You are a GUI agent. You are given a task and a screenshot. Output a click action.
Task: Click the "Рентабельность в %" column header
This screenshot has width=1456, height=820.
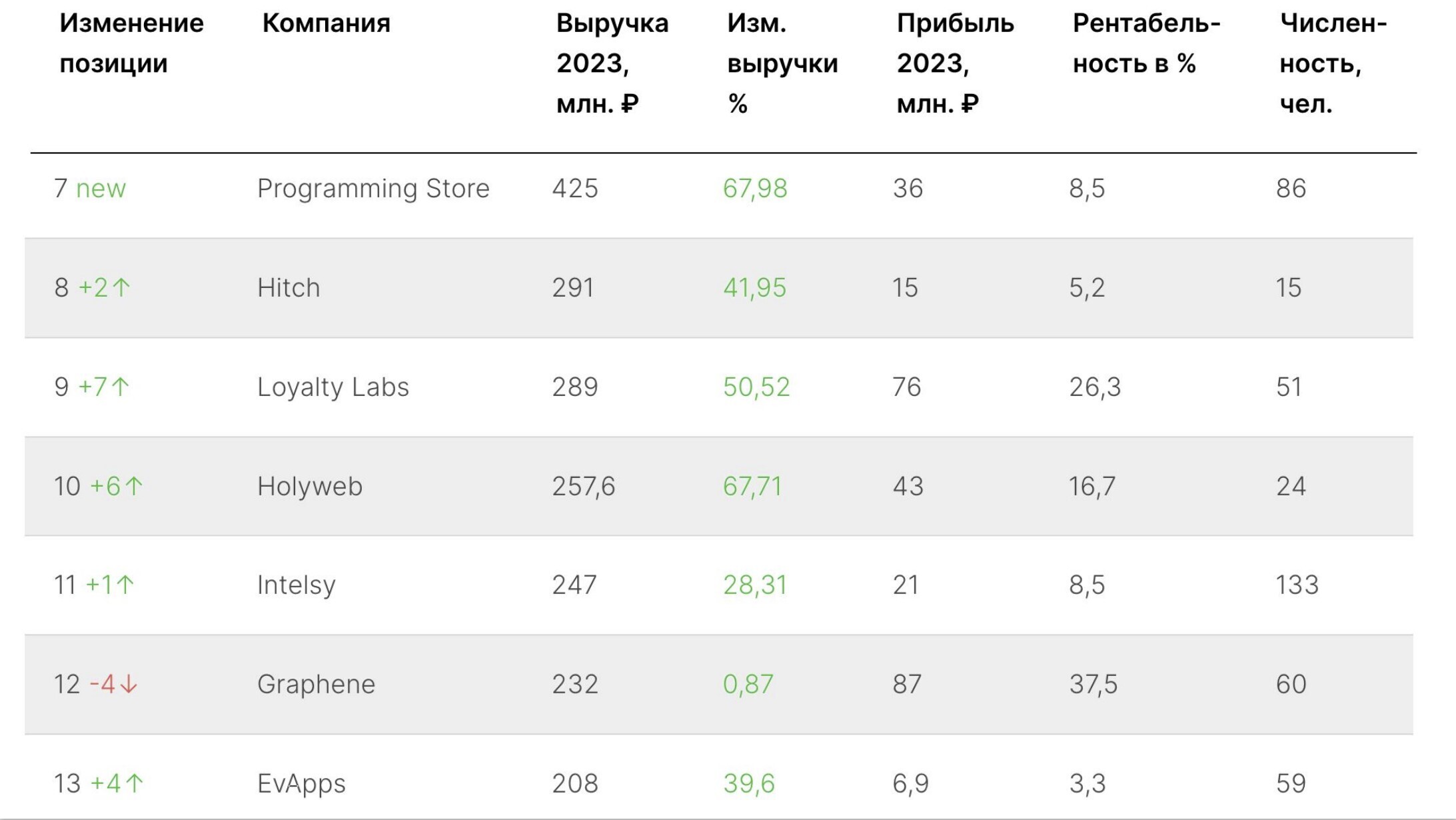point(1145,43)
